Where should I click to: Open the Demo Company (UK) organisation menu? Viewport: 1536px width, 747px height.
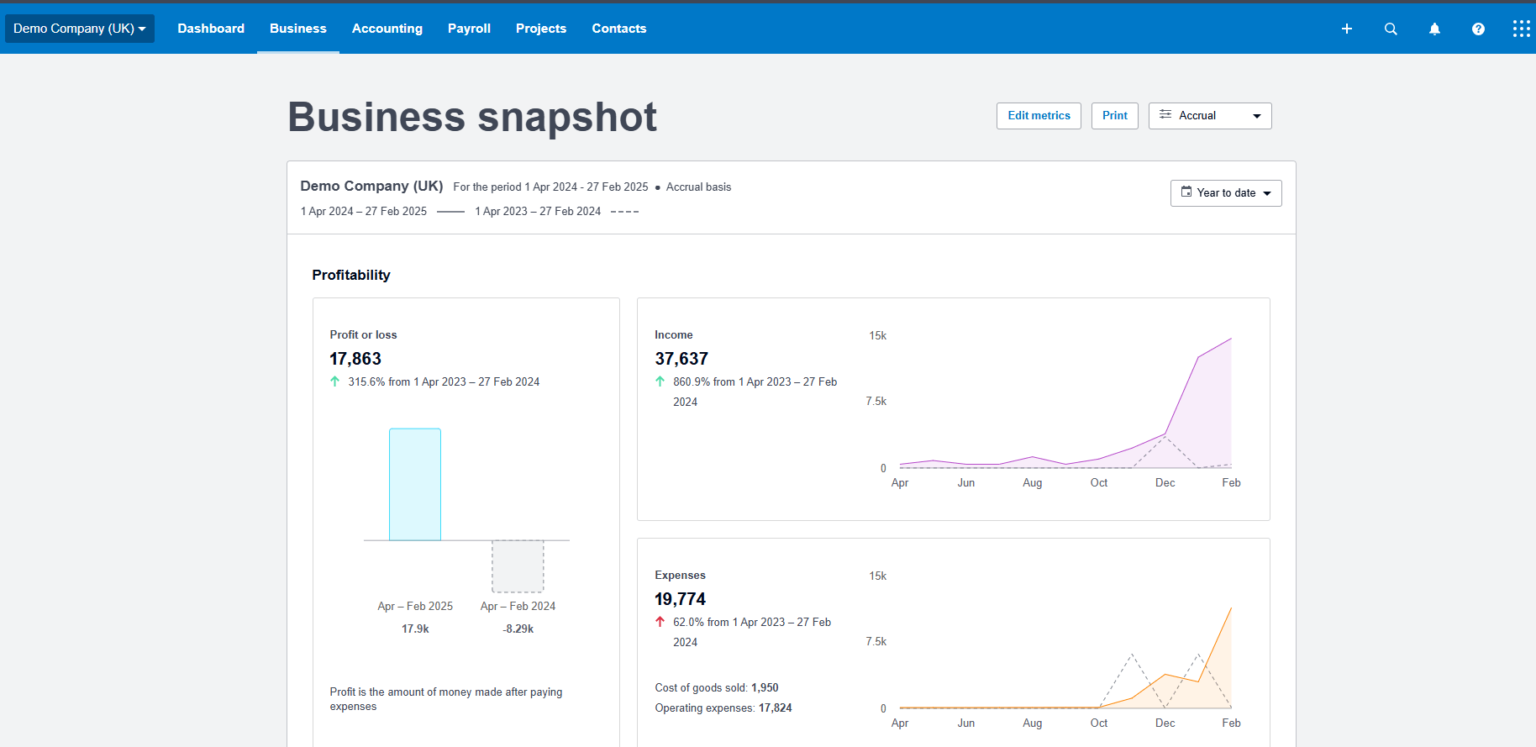coord(79,28)
